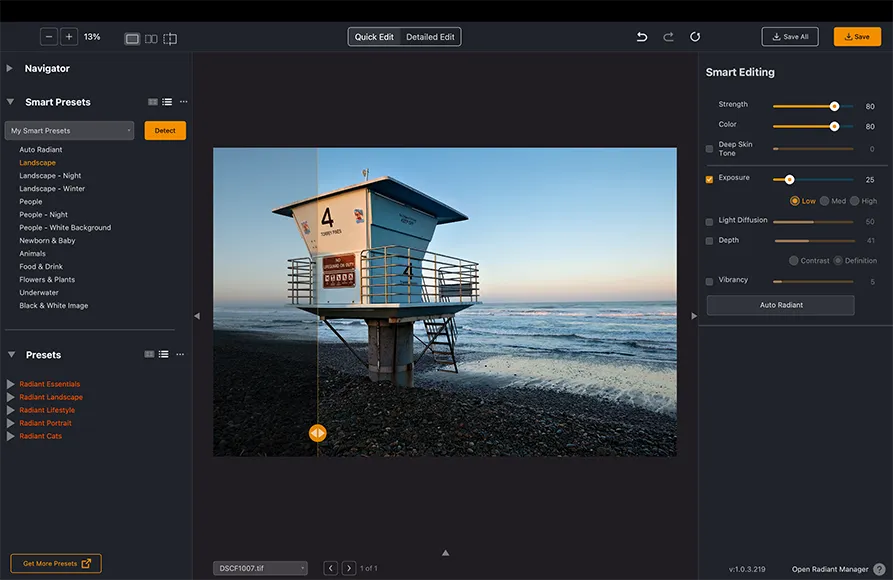Image resolution: width=893 pixels, height=580 pixels.
Task: Open the My Smart Presets dropdown
Action: click(x=69, y=130)
